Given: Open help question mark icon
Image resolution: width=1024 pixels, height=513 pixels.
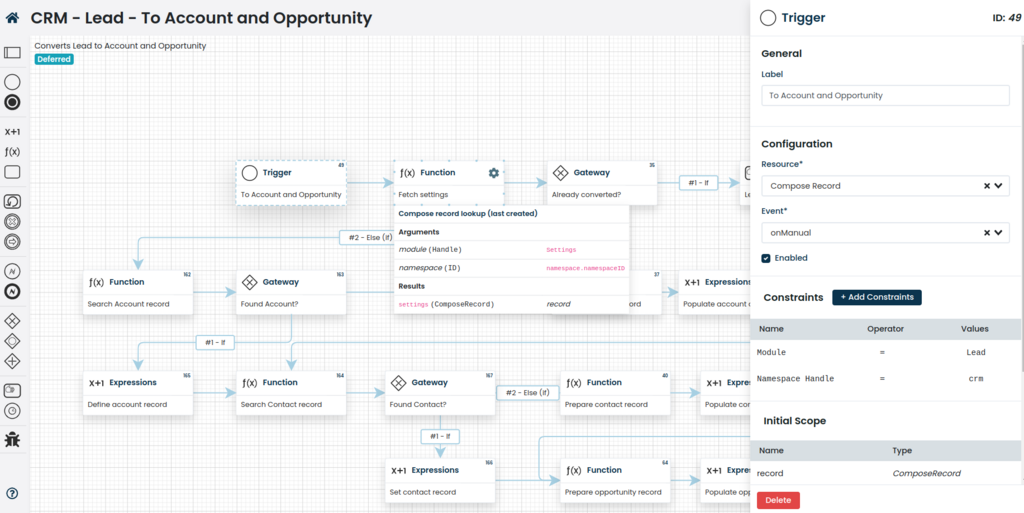Looking at the screenshot, I should click(x=12, y=493).
